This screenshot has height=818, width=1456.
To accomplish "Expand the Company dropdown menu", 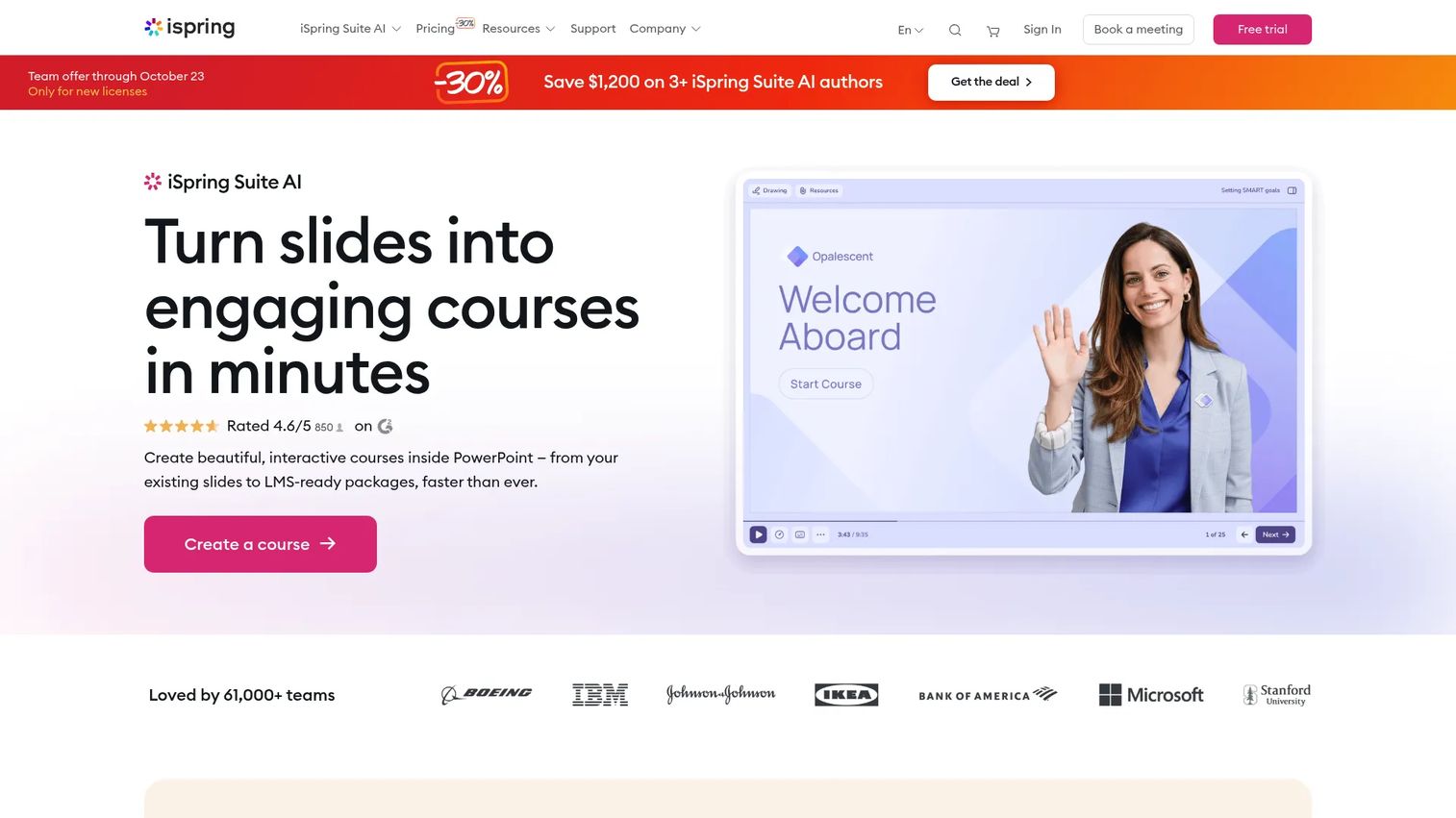I will pos(665,29).
